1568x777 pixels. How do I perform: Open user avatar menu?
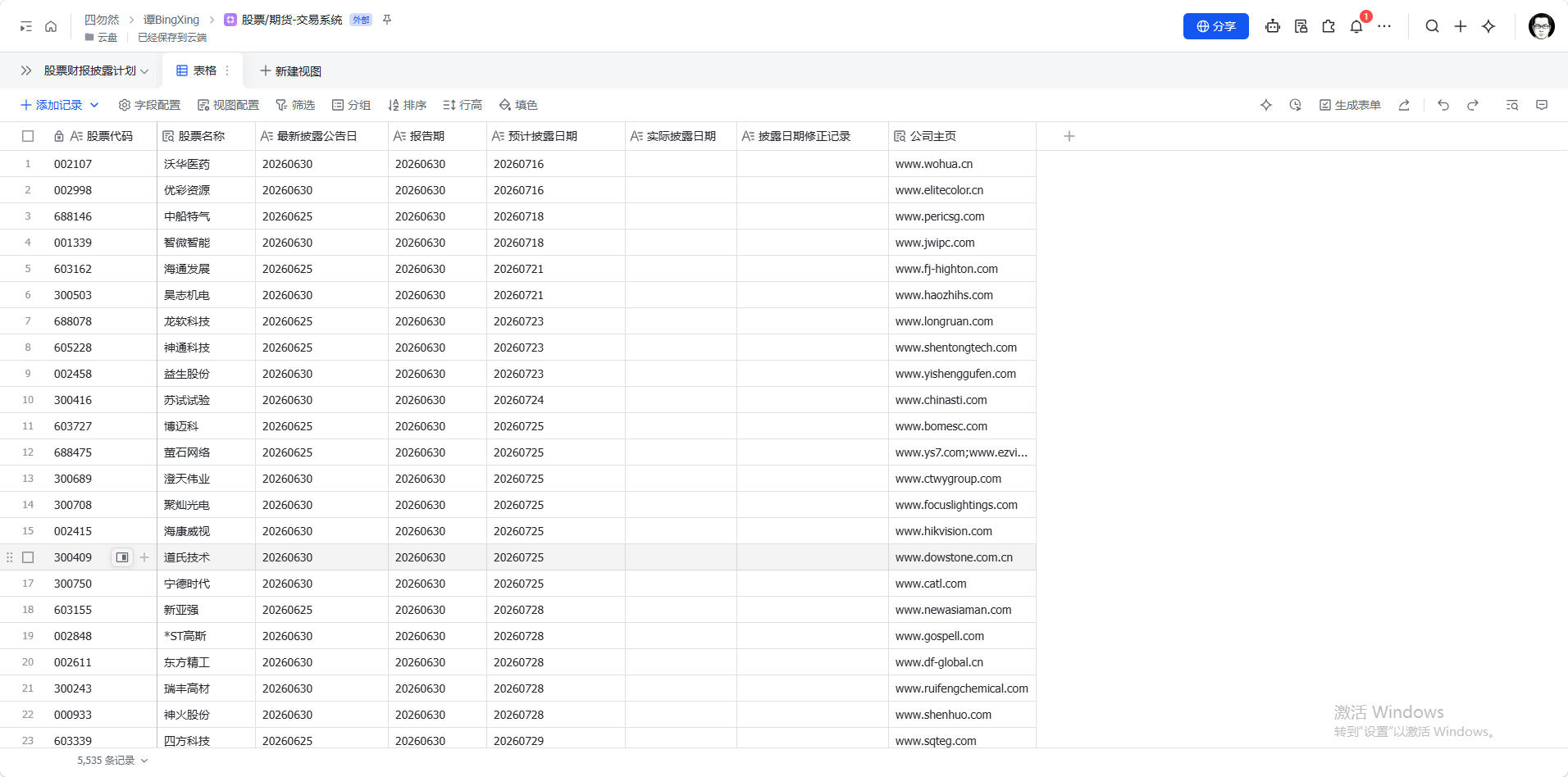1542,26
